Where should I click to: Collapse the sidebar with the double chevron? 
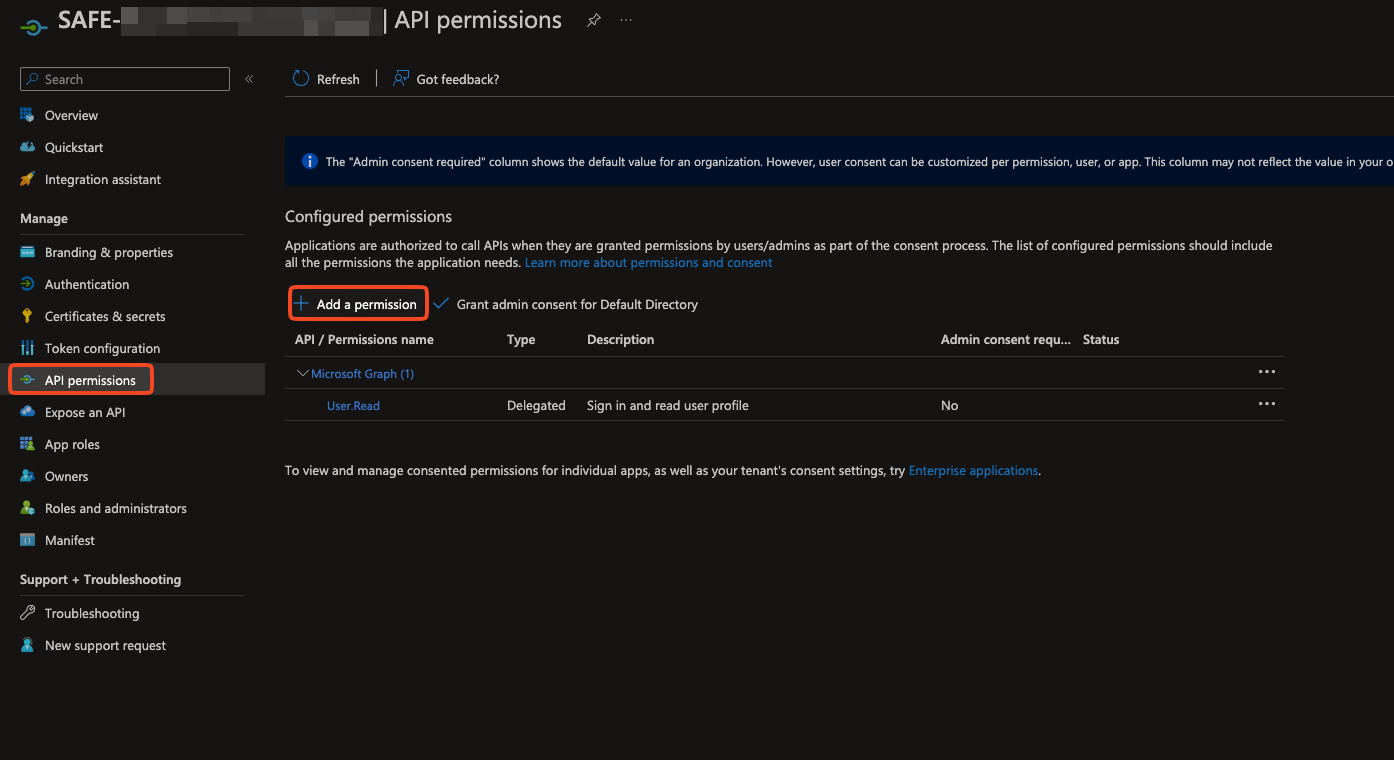pyautogui.click(x=249, y=79)
